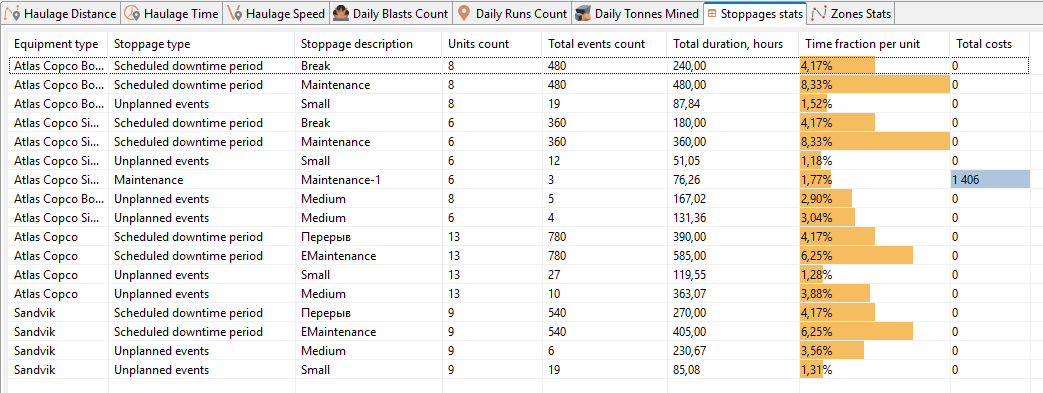
Task: Click events count 19 in Sandvik row
Action: (x=604, y=370)
